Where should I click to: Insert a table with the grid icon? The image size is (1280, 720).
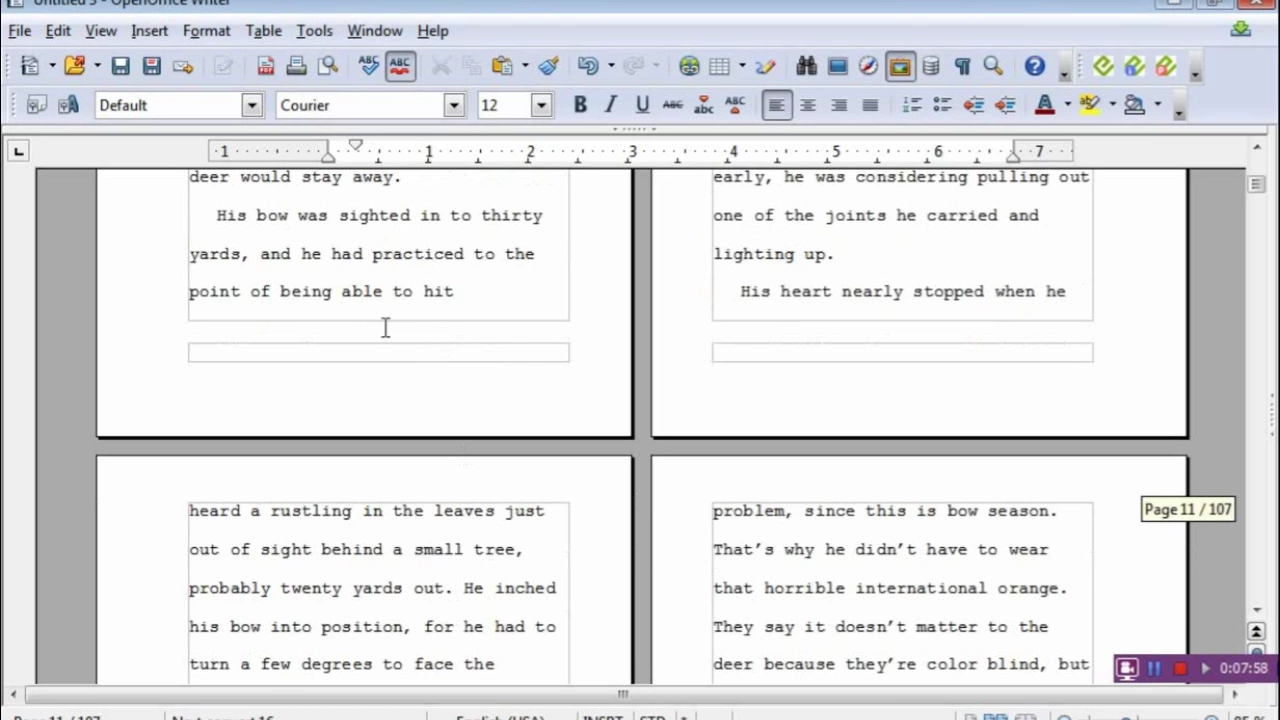pos(720,66)
